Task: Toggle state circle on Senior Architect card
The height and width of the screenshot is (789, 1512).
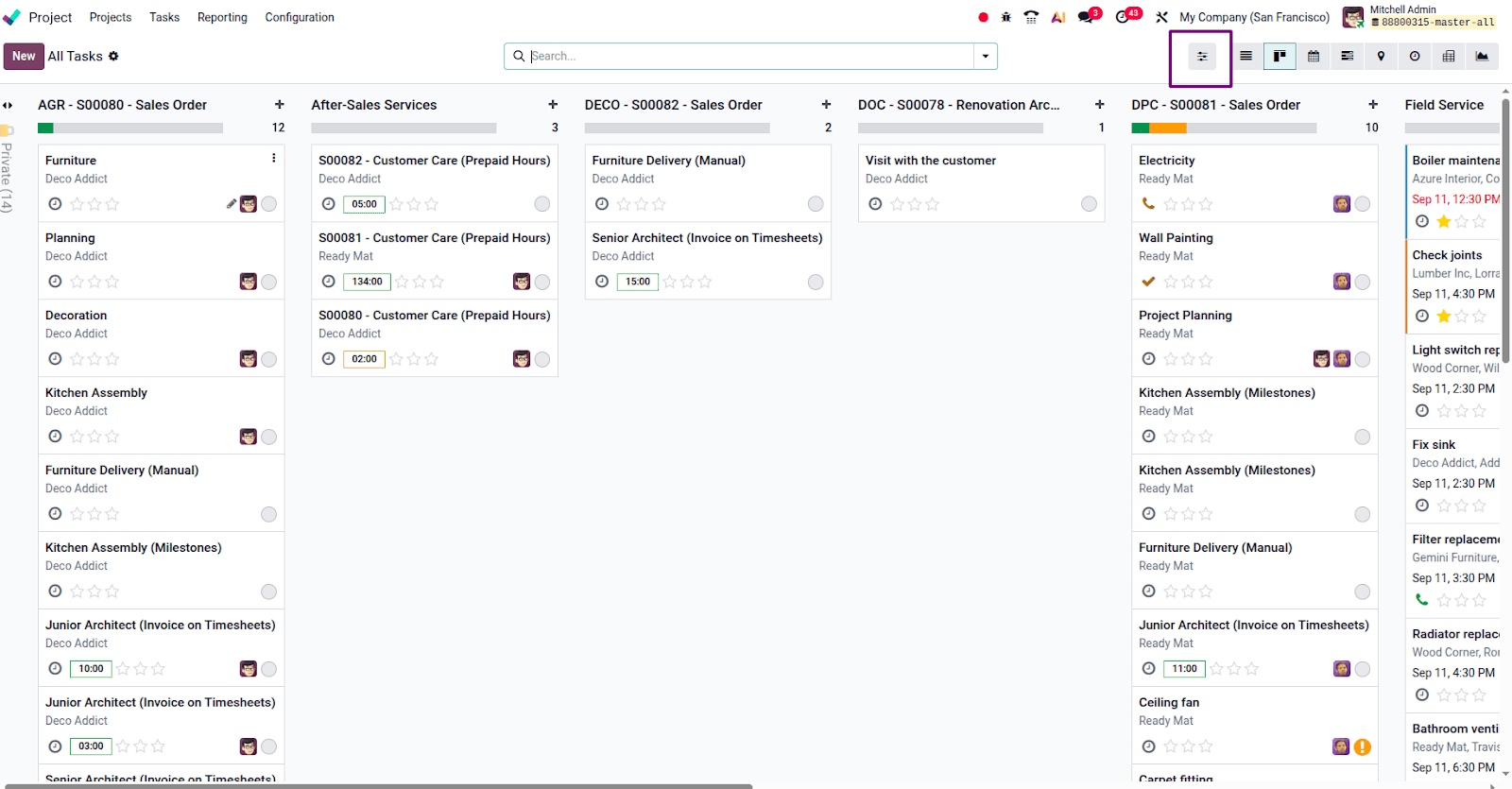Action: coord(816,282)
